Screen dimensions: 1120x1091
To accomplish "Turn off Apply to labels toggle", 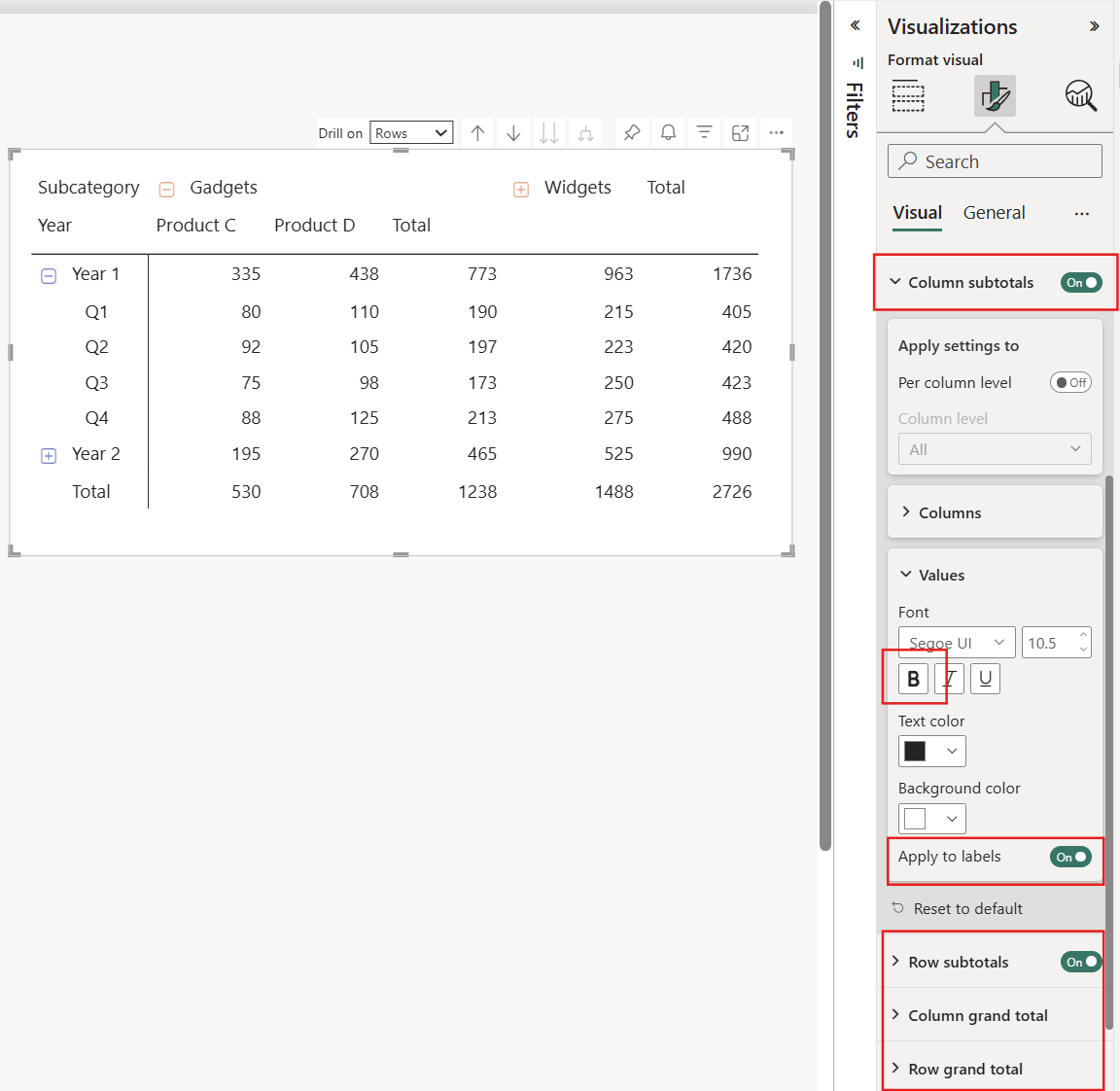I will point(1070,857).
